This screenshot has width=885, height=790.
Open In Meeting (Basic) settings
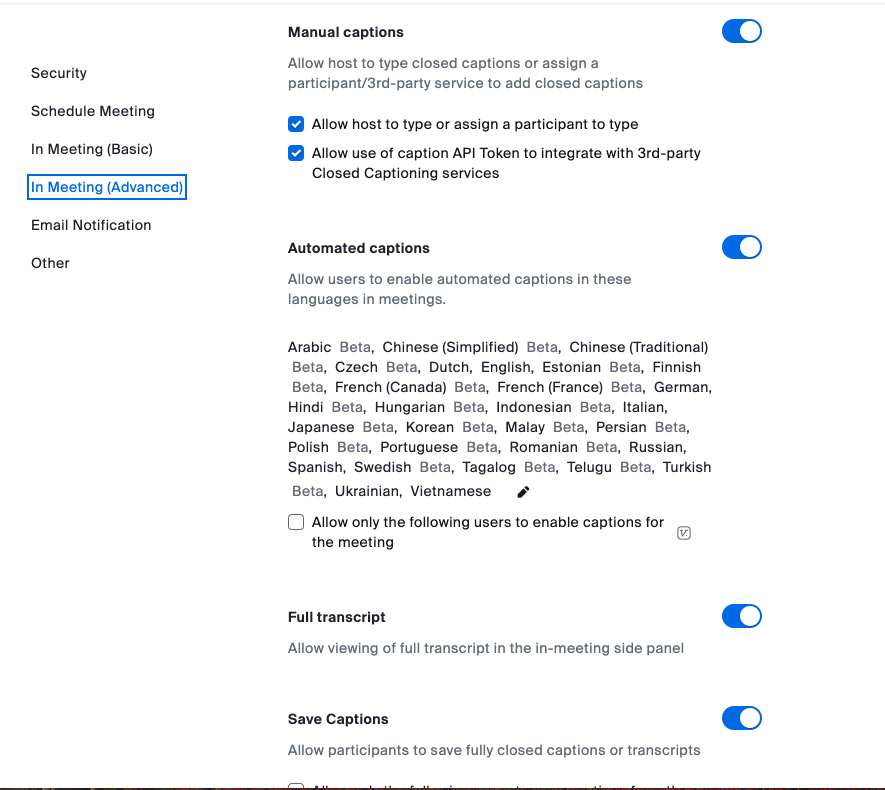coord(90,149)
